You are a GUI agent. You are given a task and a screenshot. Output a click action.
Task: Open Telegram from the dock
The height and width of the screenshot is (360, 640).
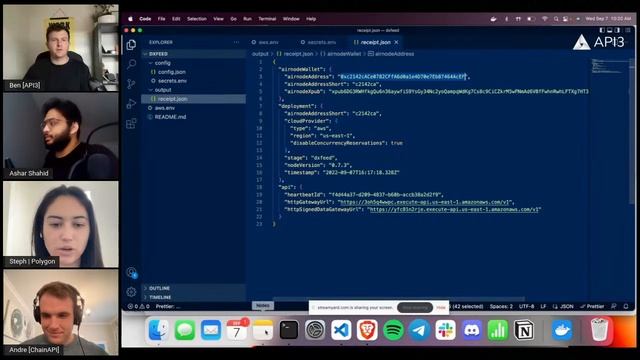click(x=419, y=330)
